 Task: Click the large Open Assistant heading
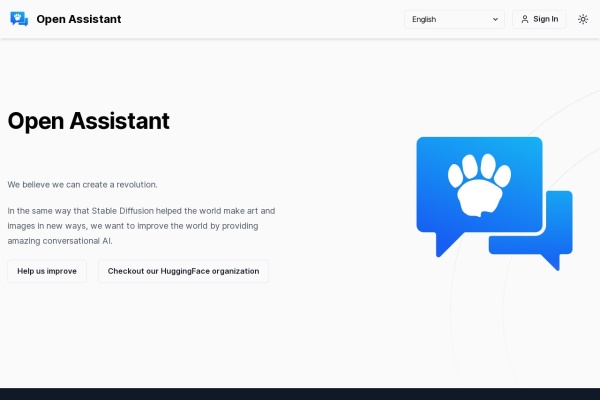[88, 121]
